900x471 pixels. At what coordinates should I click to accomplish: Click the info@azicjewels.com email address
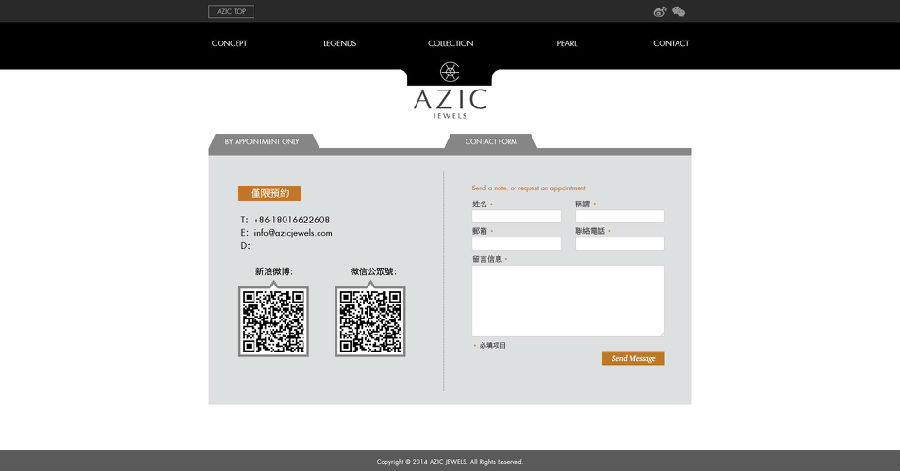click(x=293, y=233)
